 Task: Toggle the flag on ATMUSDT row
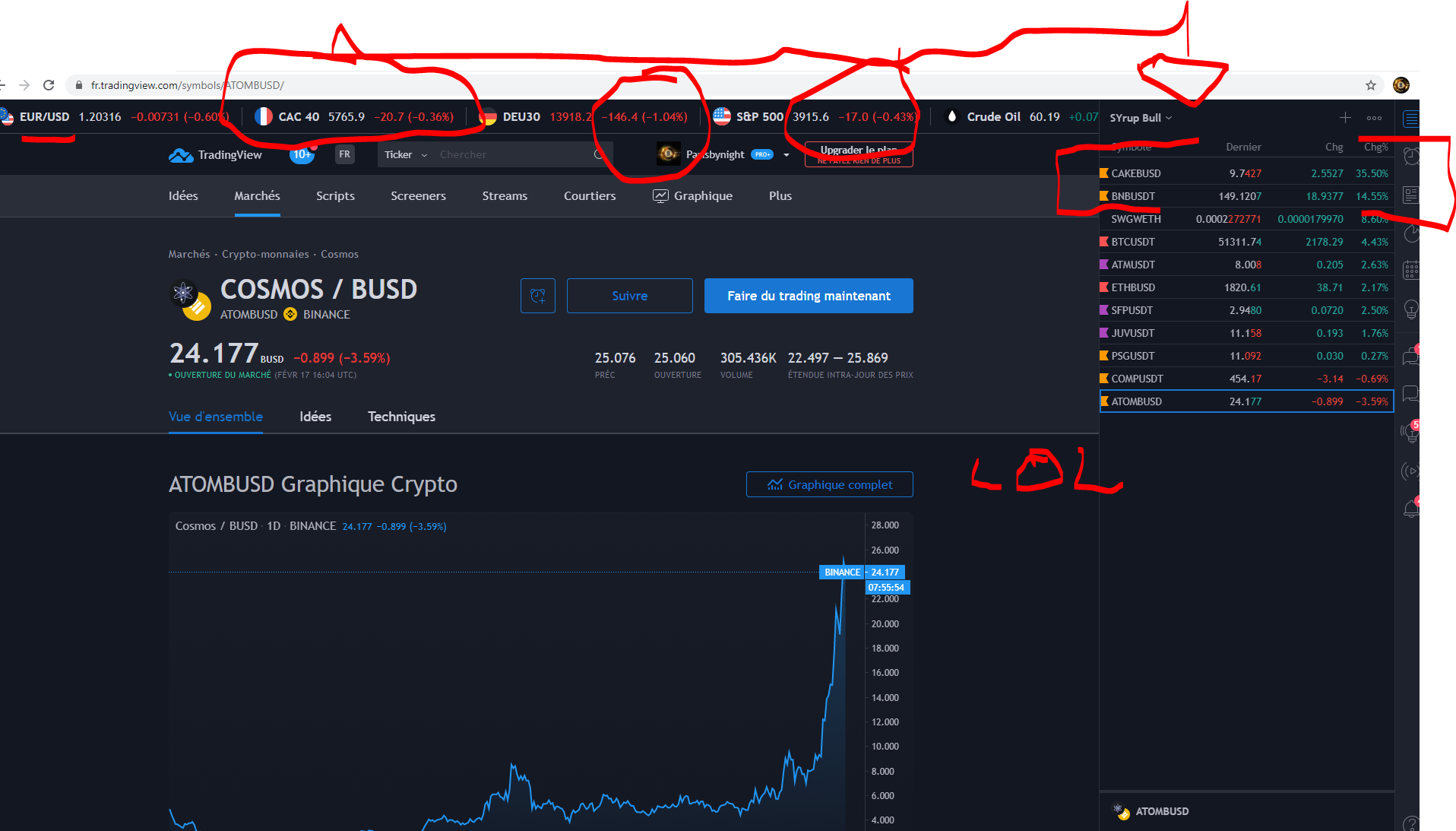click(x=1104, y=265)
